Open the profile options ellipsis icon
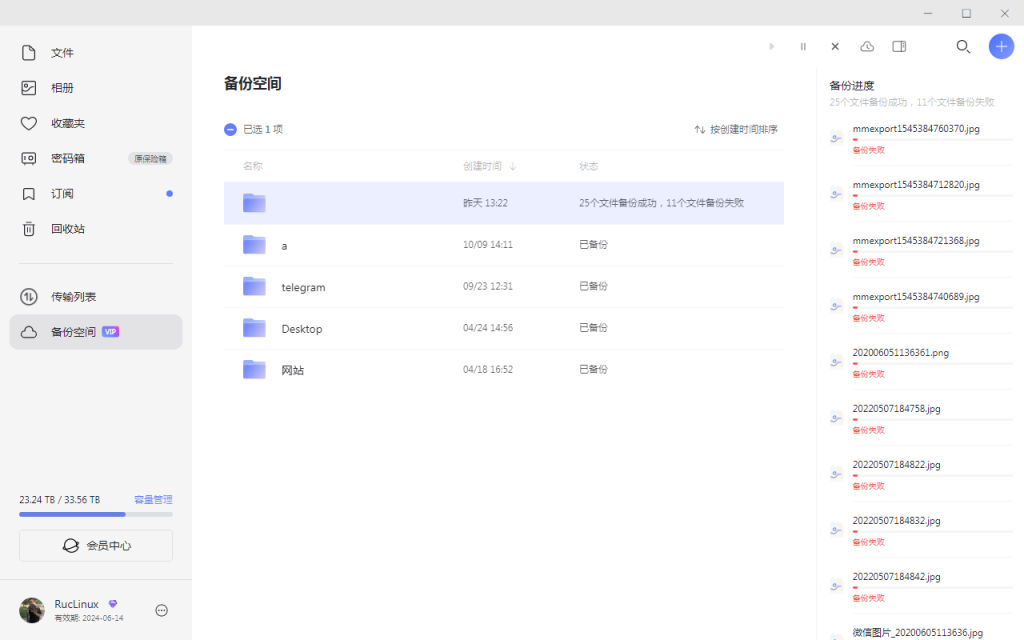1024x640 pixels. pos(160,610)
